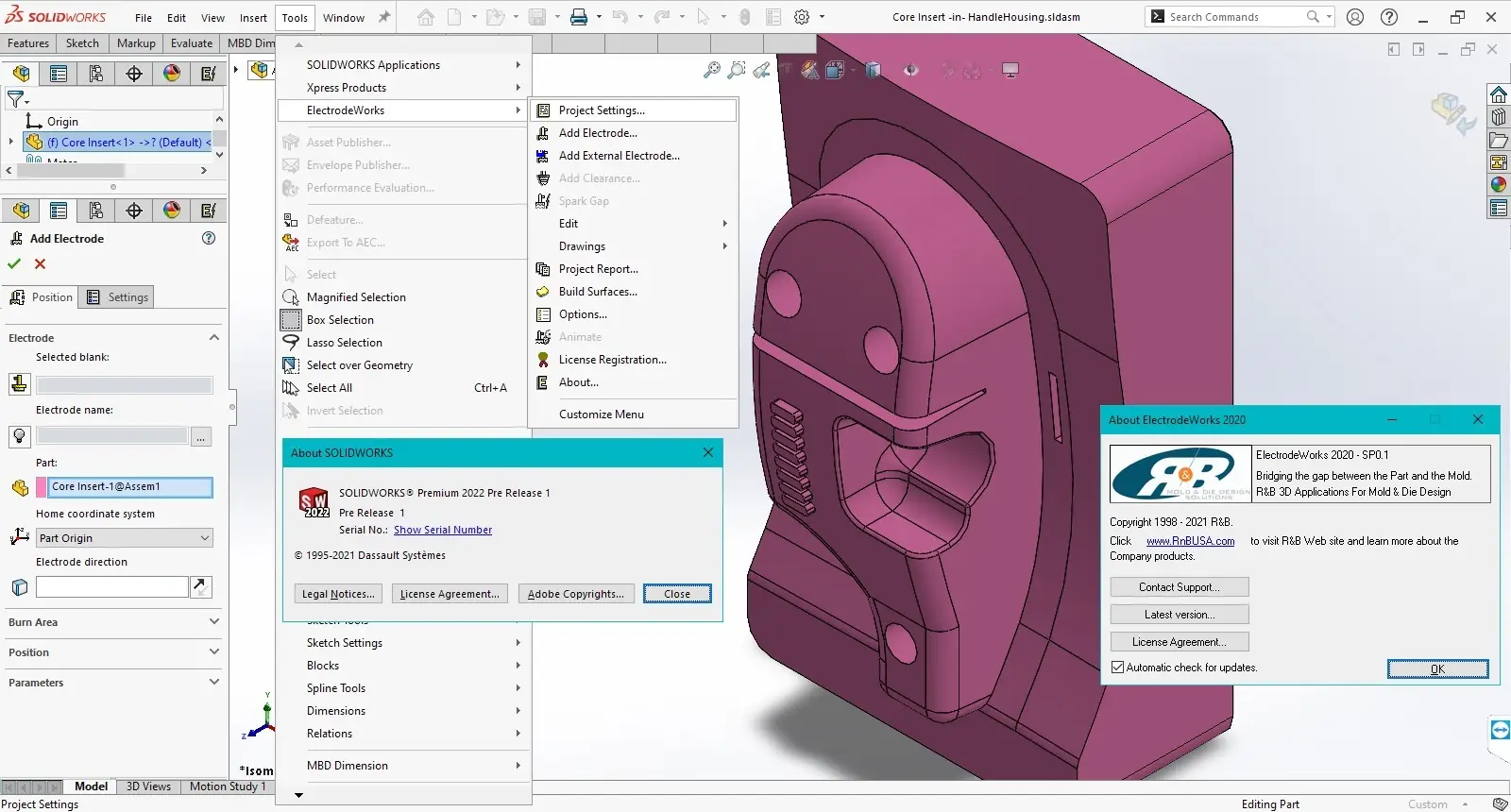Screen dimensions: 1511x812
Task: Open the DisplayManager color ball tab, upper panel
Action: pyautogui.click(x=172, y=74)
